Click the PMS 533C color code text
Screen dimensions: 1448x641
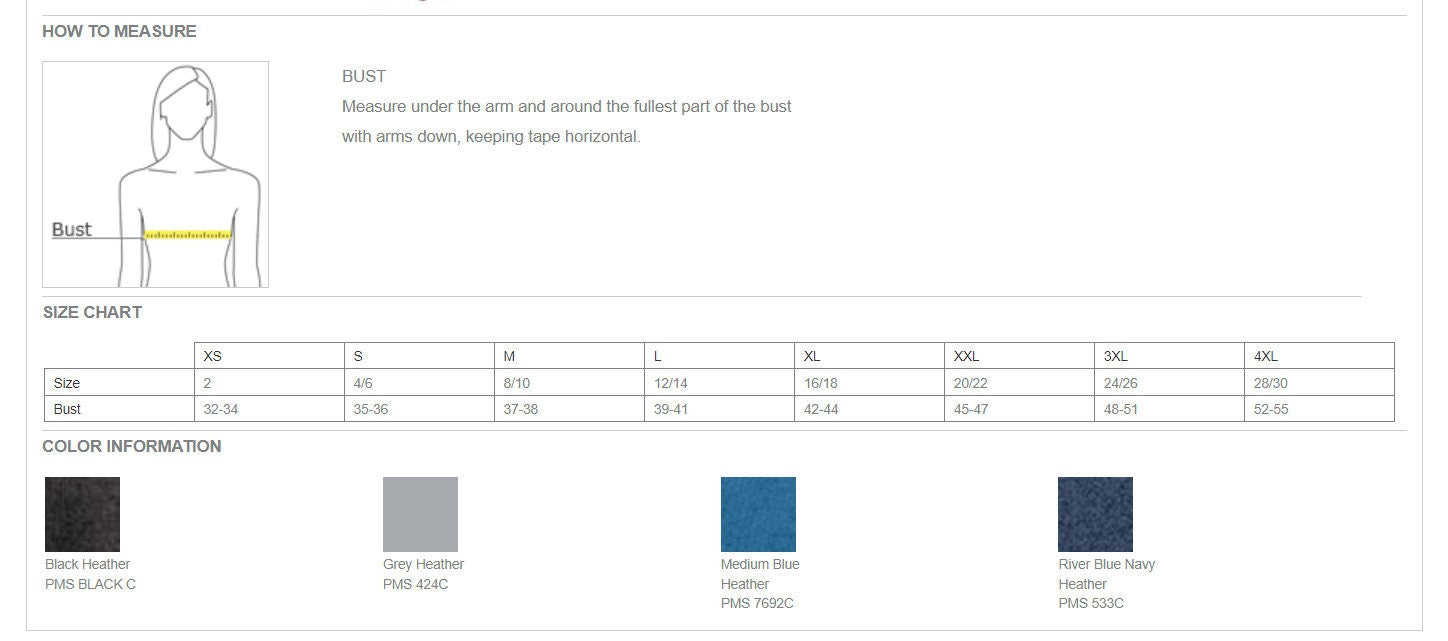point(1091,603)
